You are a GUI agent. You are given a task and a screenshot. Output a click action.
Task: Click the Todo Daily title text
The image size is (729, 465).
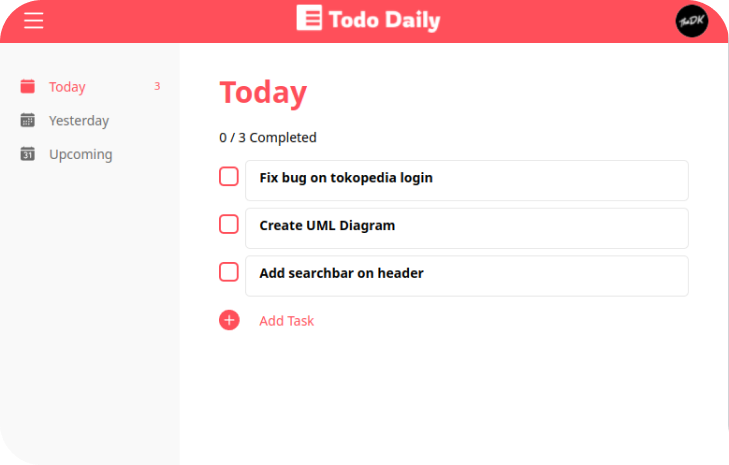[385, 20]
